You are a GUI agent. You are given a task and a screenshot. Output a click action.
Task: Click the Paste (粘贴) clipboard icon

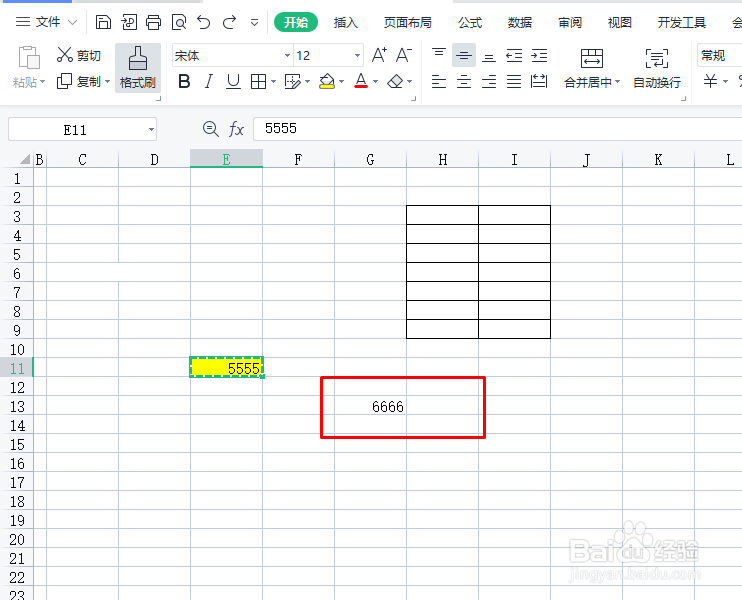coord(29,58)
